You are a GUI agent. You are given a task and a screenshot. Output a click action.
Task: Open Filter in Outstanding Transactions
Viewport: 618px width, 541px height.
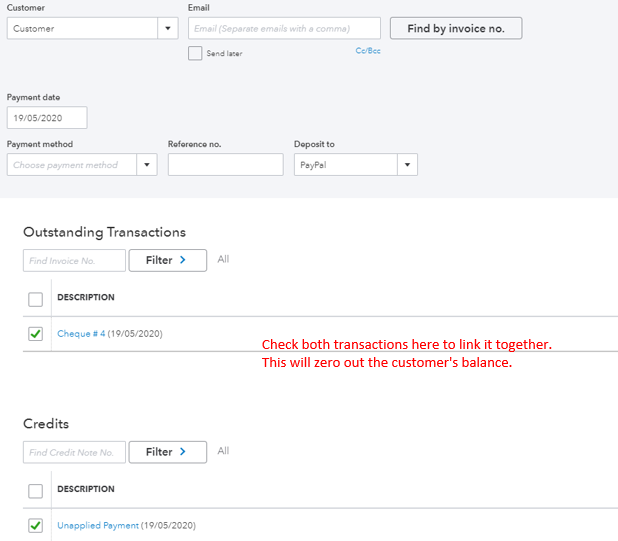click(x=167, y=260)
